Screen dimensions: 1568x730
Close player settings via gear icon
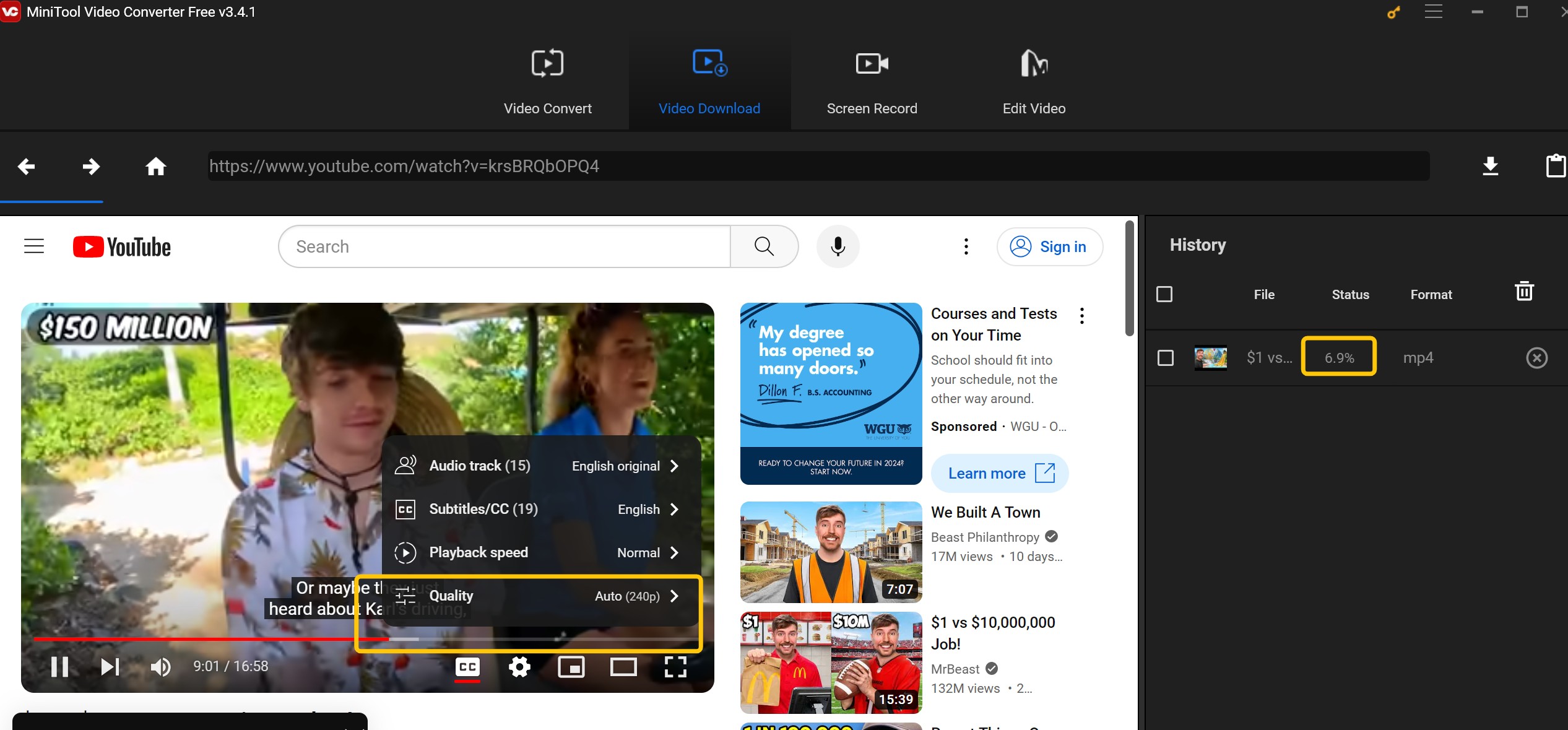(x=519, y=667)
